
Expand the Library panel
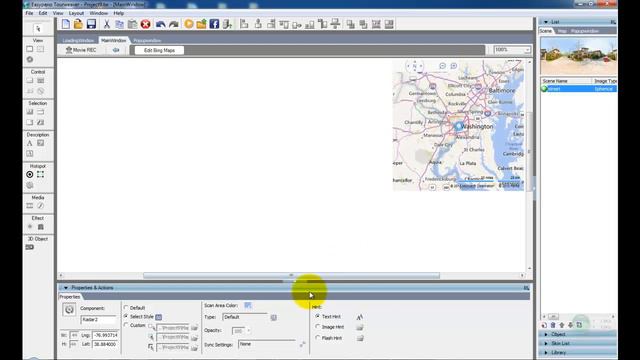[x=546, y=353]
